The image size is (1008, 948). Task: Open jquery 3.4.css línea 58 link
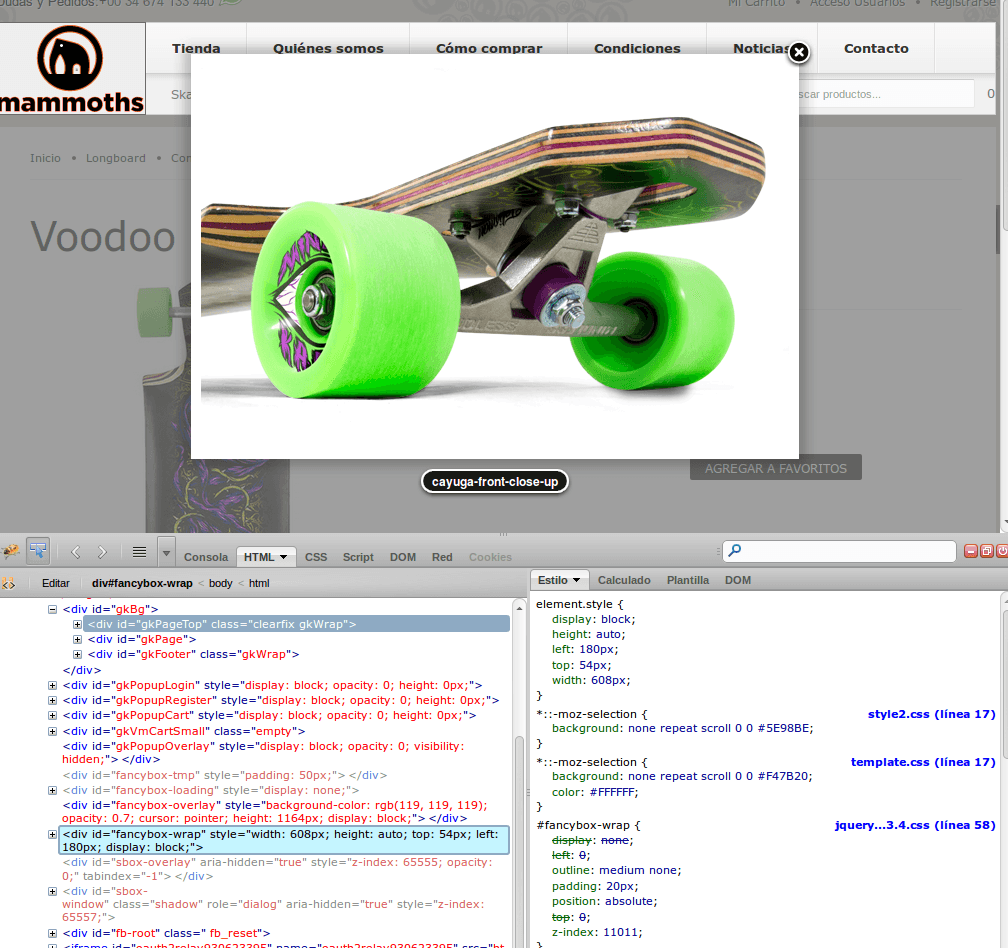coord(915,825)
